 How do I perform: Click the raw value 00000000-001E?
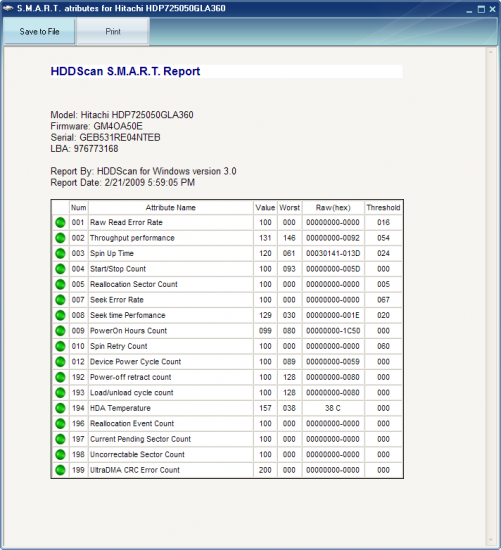[333, 315]
